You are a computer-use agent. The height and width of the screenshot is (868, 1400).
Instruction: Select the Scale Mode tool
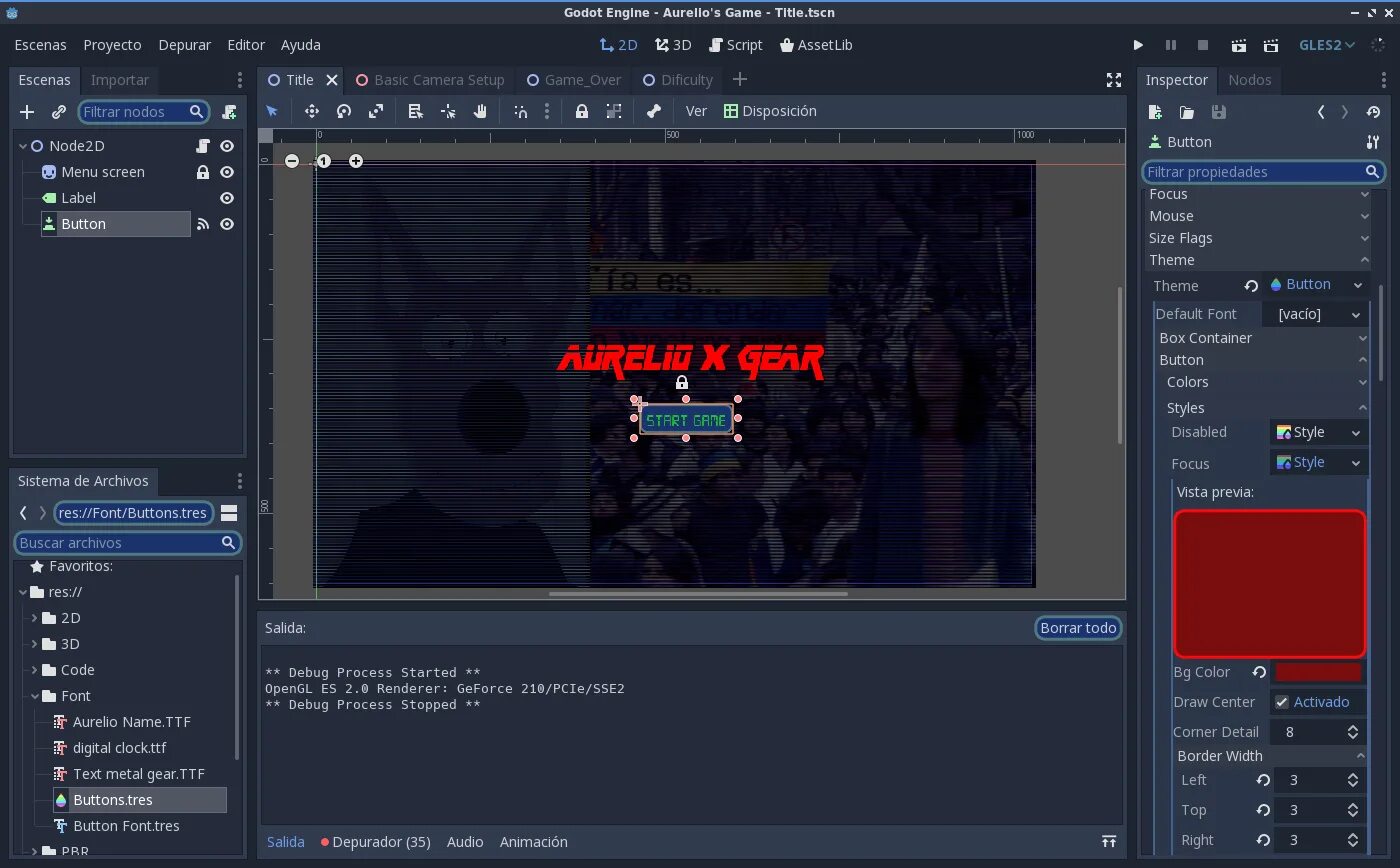pos(376,111)
